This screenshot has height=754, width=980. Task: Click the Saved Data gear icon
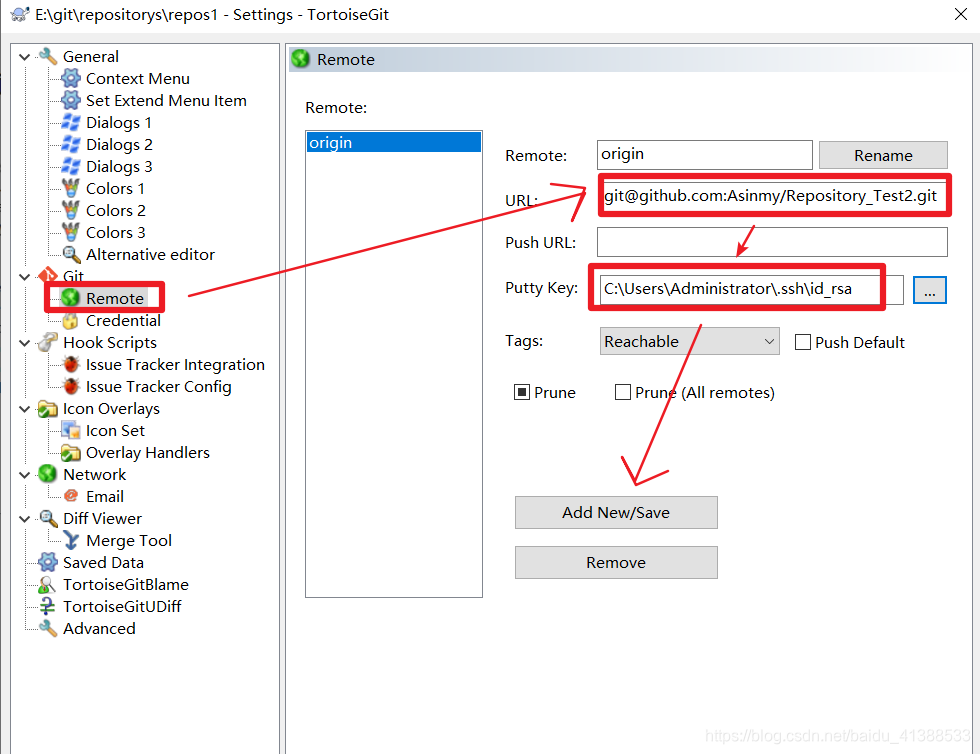click(x=48, y=562)
